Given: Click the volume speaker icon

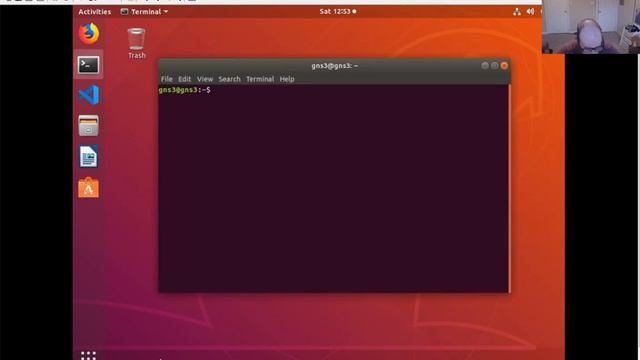Looking at the screenshot, I should [530, 12].
